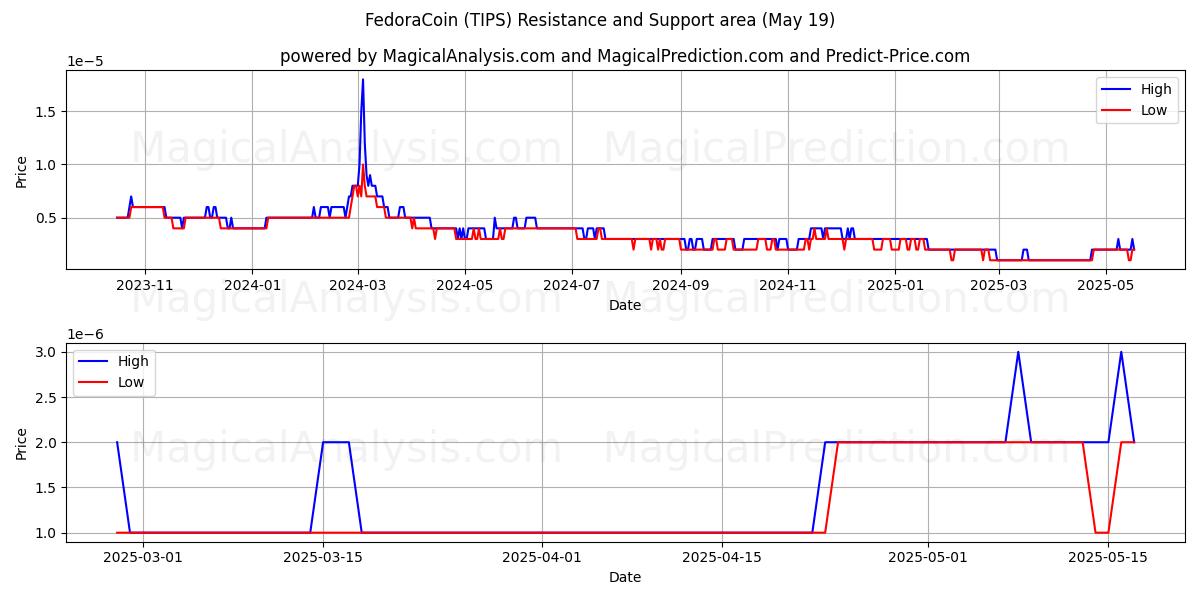Click the '2025-05' tick label on the top chart's date axis

(x=1105, y=285)
